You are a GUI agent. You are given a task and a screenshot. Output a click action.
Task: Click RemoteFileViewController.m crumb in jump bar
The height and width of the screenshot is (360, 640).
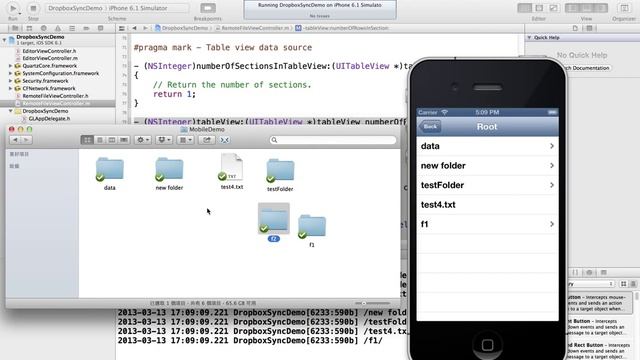coord(253,28)
